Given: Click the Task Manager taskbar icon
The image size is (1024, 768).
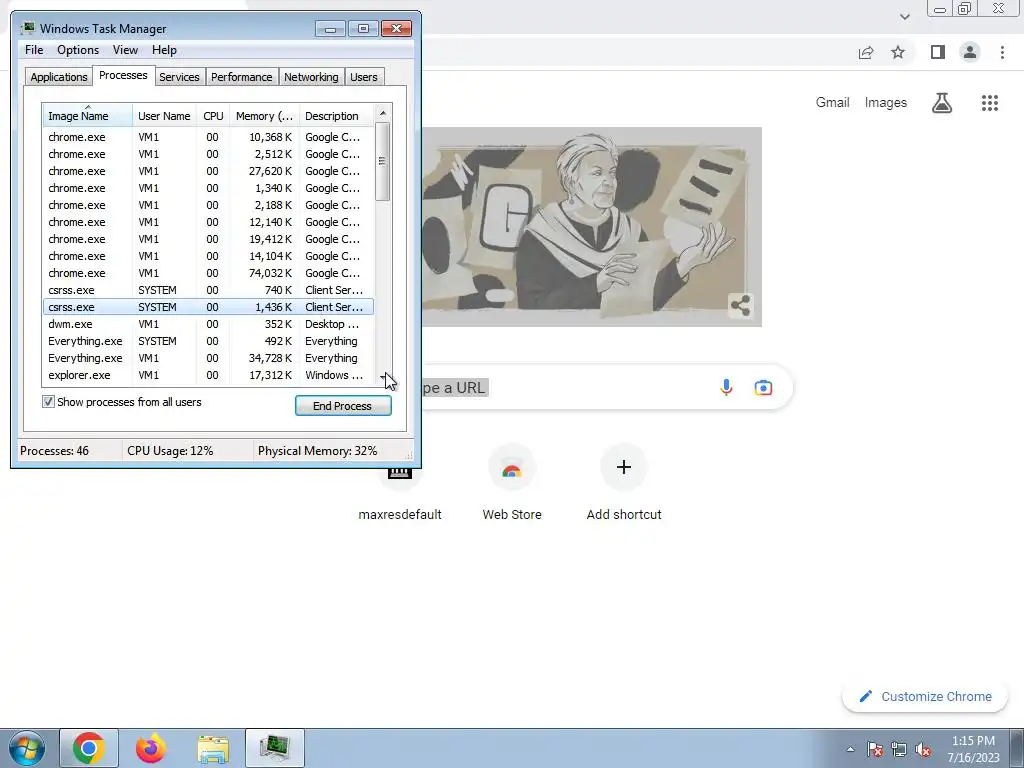Looking at the screenshot, I should [x=275, y=748].
